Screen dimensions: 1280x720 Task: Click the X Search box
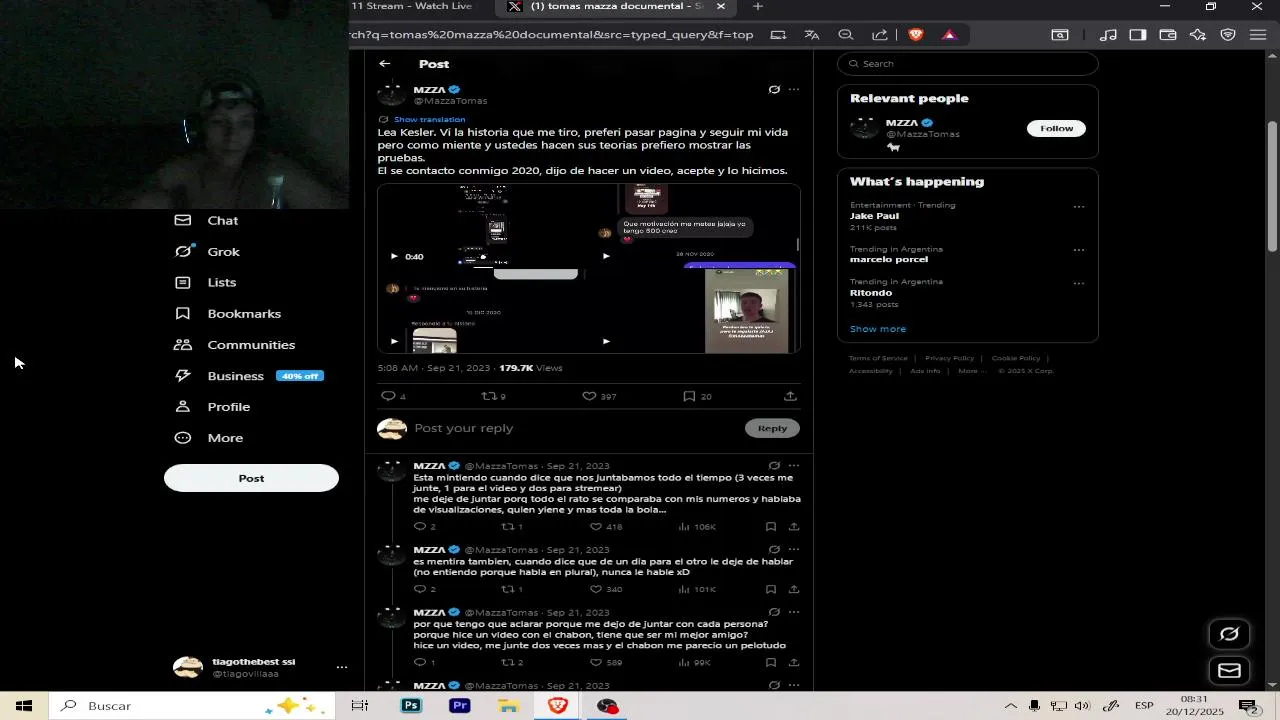pyautogui.click(x=967, y=64)
